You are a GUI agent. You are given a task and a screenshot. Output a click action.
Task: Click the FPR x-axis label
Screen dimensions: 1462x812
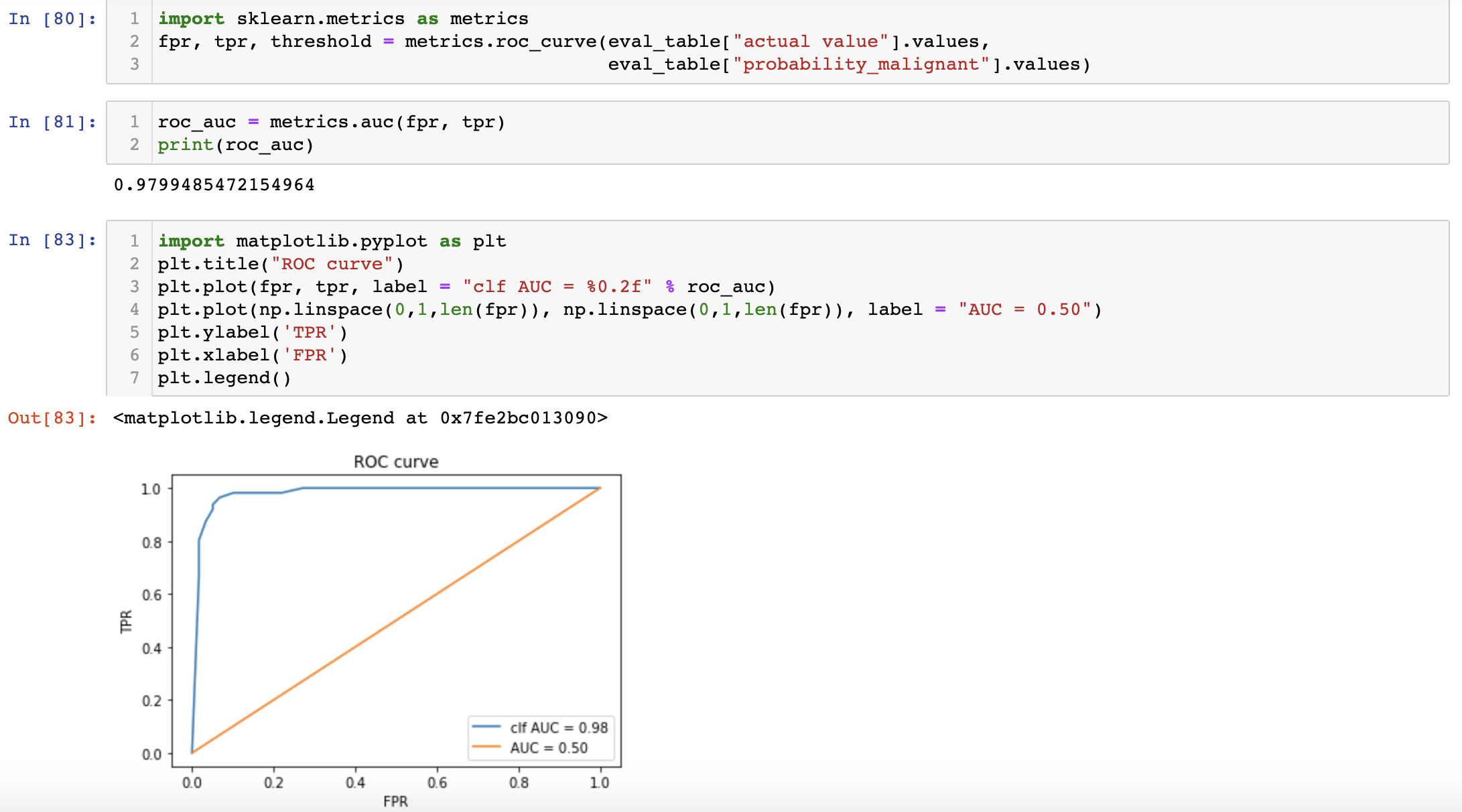coord(396,801)
